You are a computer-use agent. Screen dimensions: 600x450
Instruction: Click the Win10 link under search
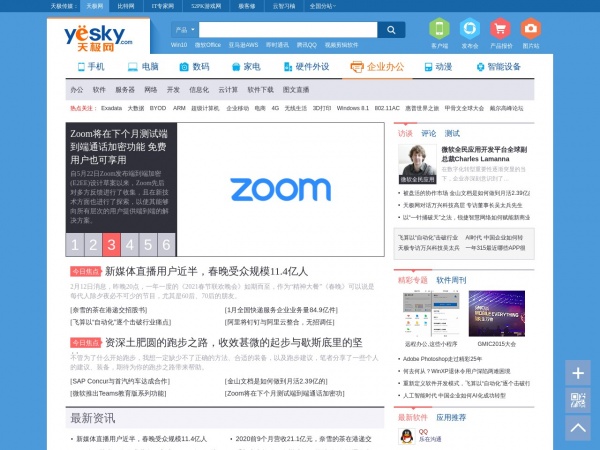(179, 45)
